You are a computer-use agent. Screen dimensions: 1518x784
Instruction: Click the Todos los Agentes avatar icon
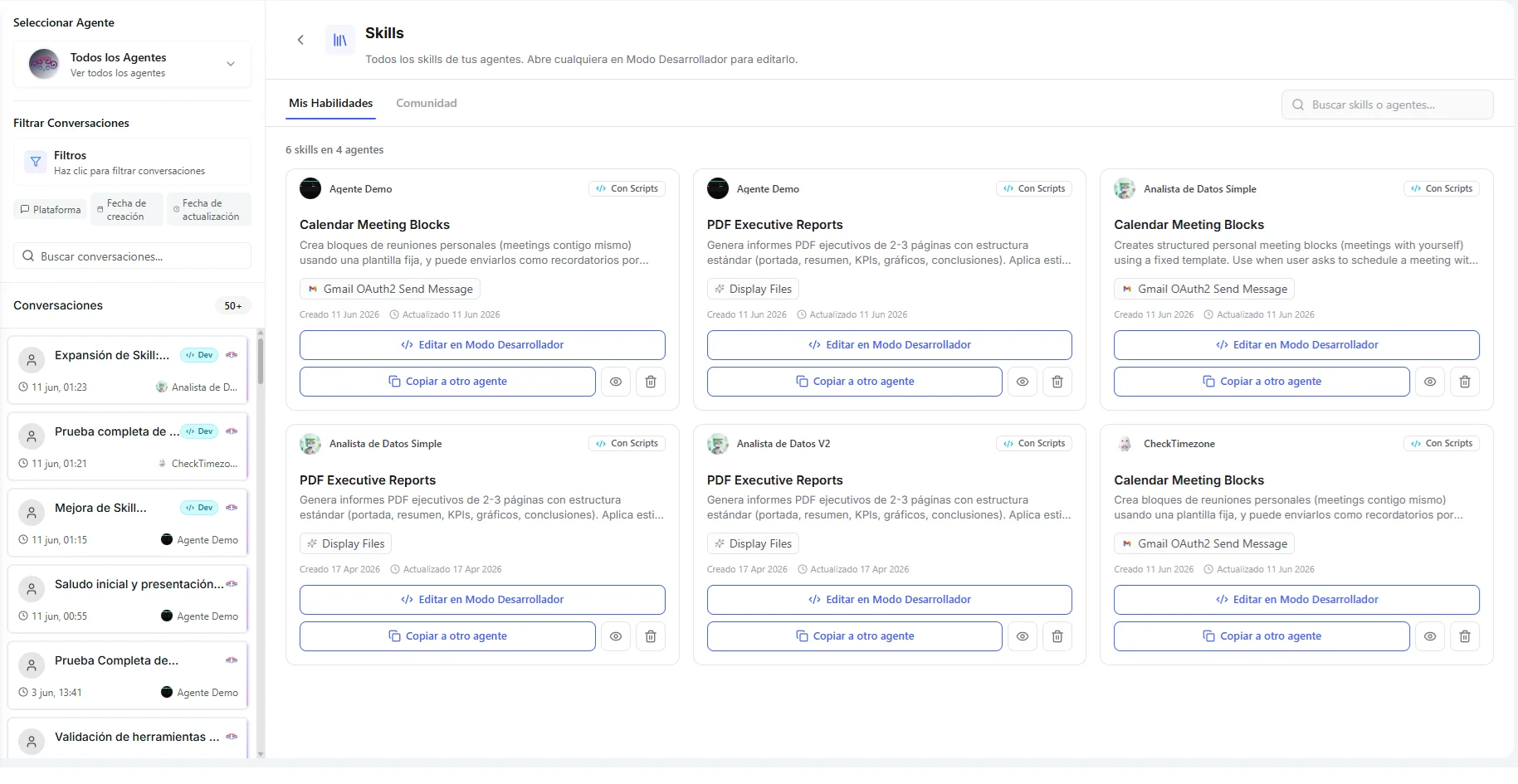[44, 64]
